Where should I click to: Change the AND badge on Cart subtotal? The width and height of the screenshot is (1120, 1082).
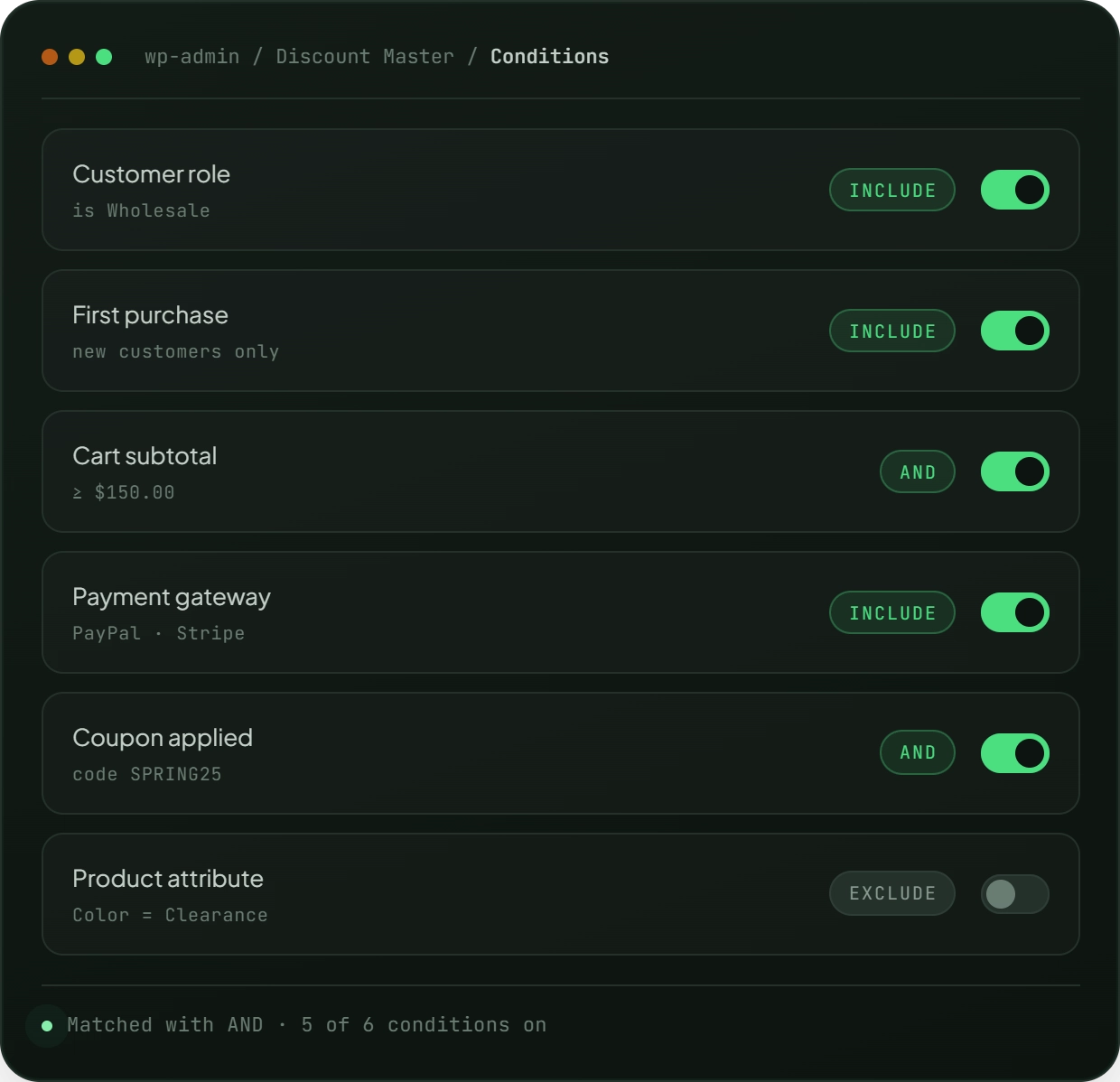click(918, 471)
